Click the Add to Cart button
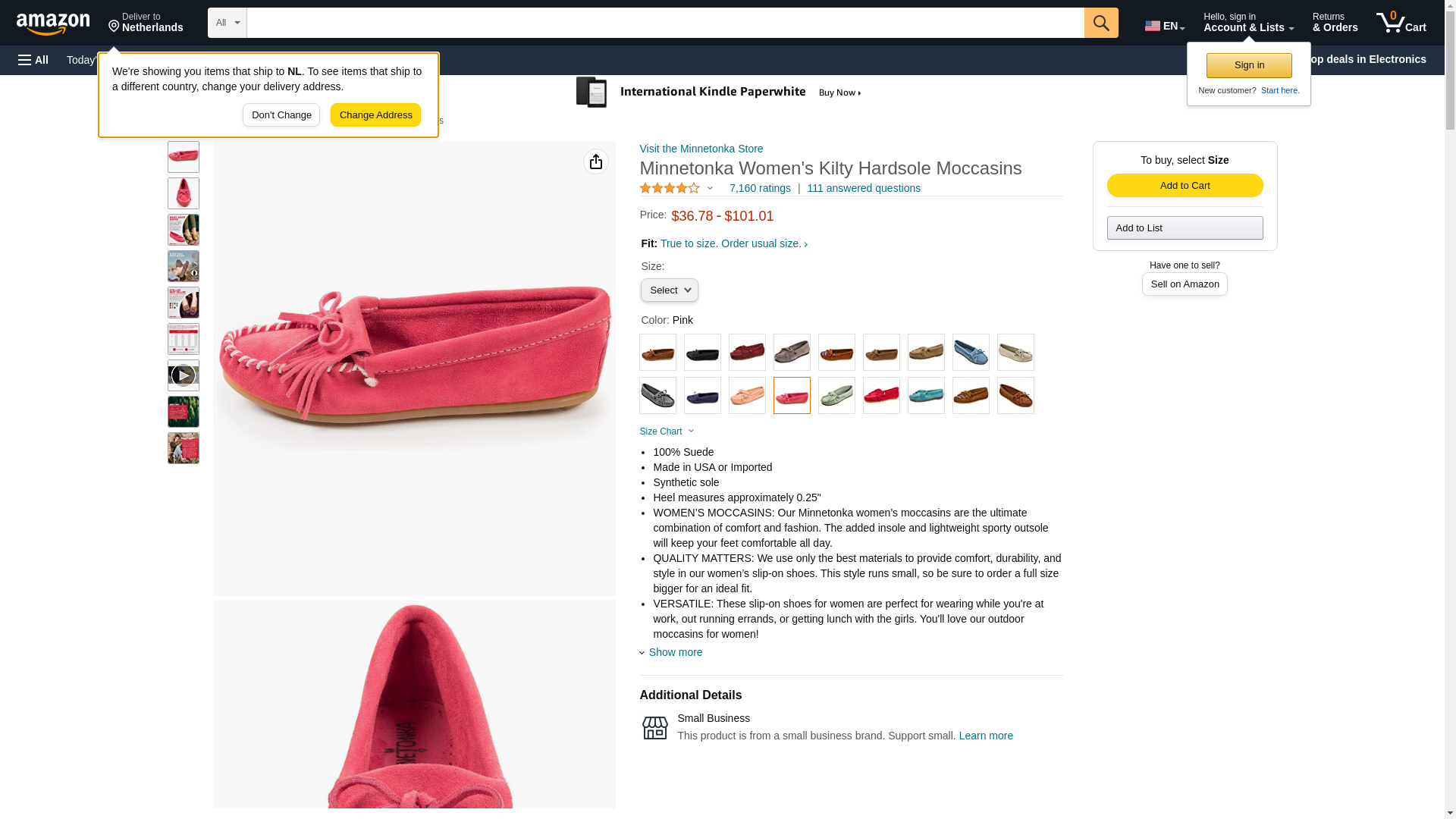Viewport: 1456px width, 819px height. click(x=1185, y=186)
